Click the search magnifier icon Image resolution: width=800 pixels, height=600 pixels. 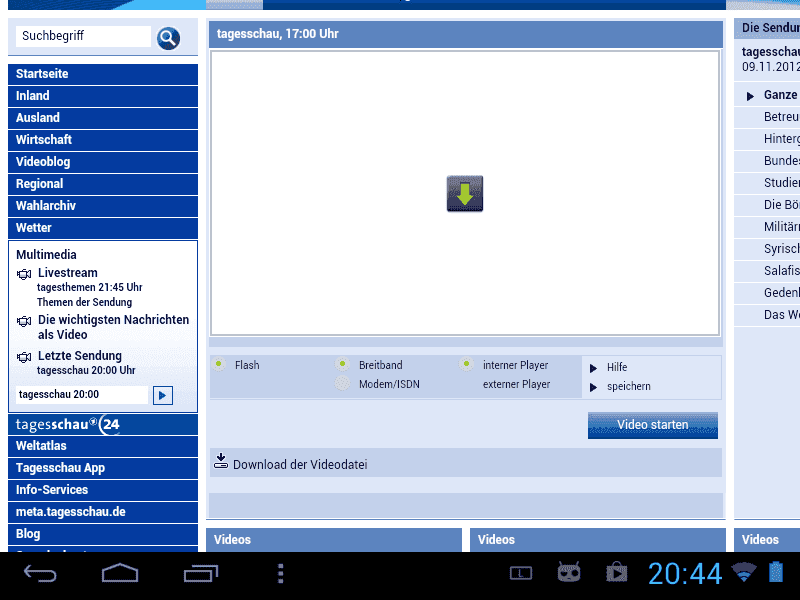(x=168, y=38)
